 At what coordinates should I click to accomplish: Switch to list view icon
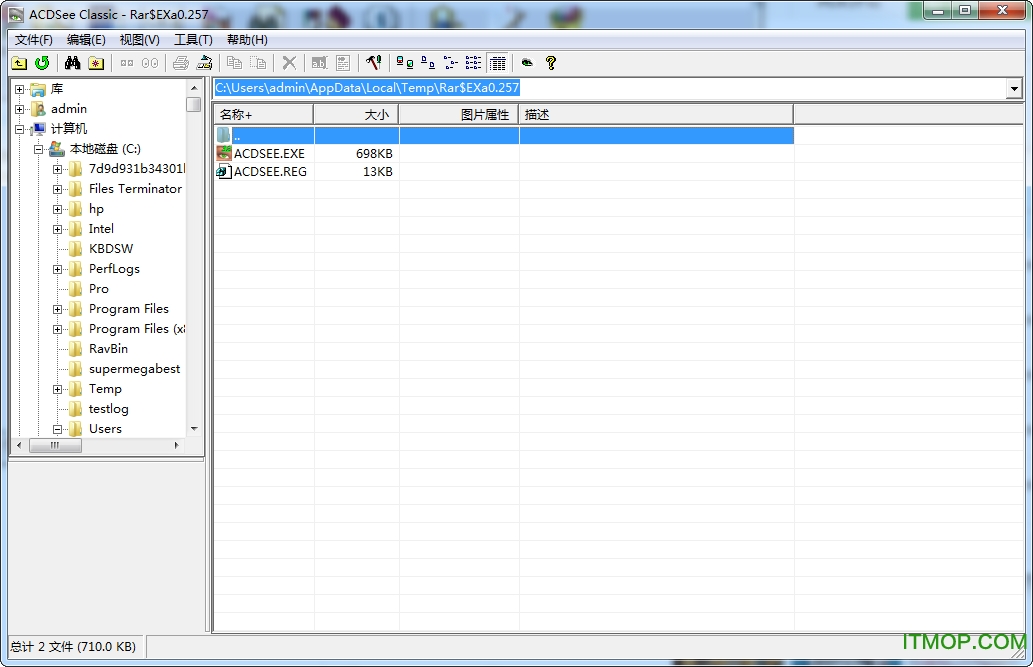[x=451, y=63]
